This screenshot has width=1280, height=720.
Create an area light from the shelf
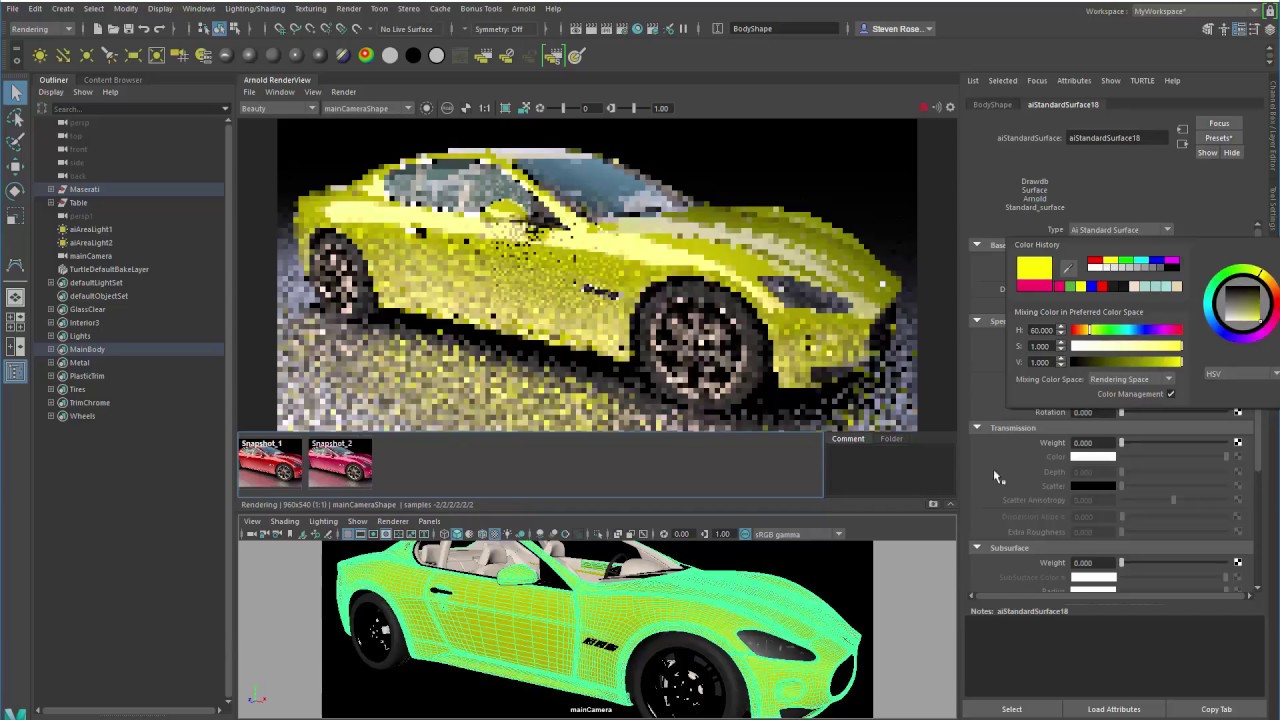(133, 56)
